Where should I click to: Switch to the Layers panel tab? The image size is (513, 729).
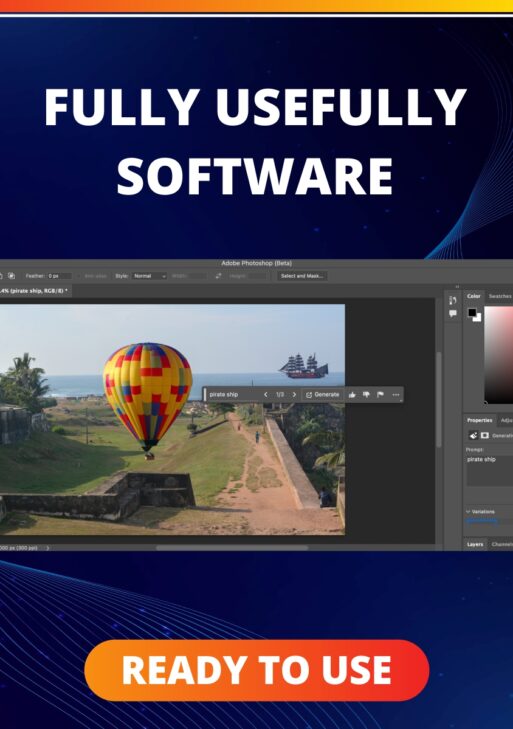click(475, 544)
